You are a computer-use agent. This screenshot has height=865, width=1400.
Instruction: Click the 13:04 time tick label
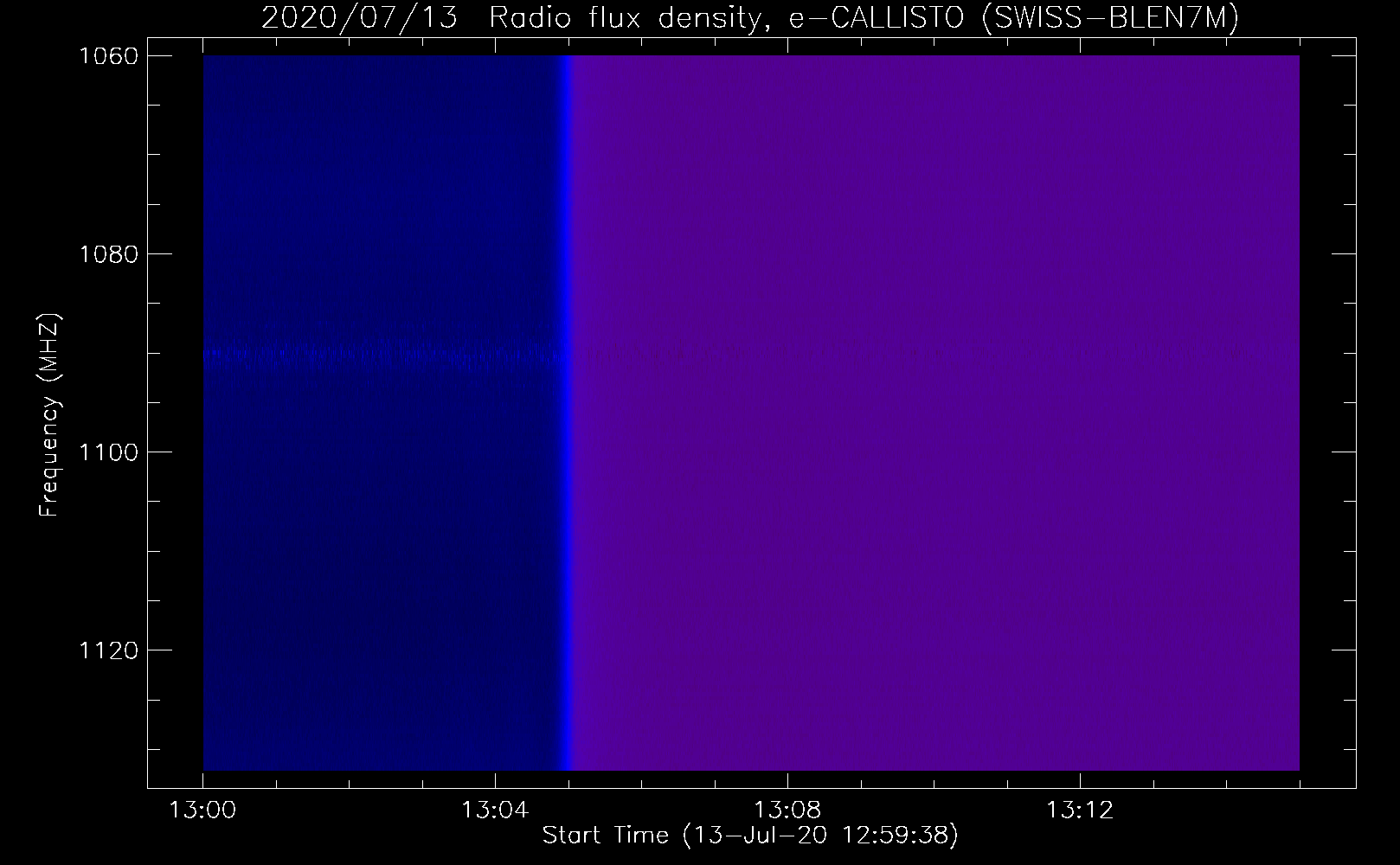(495, 811)
